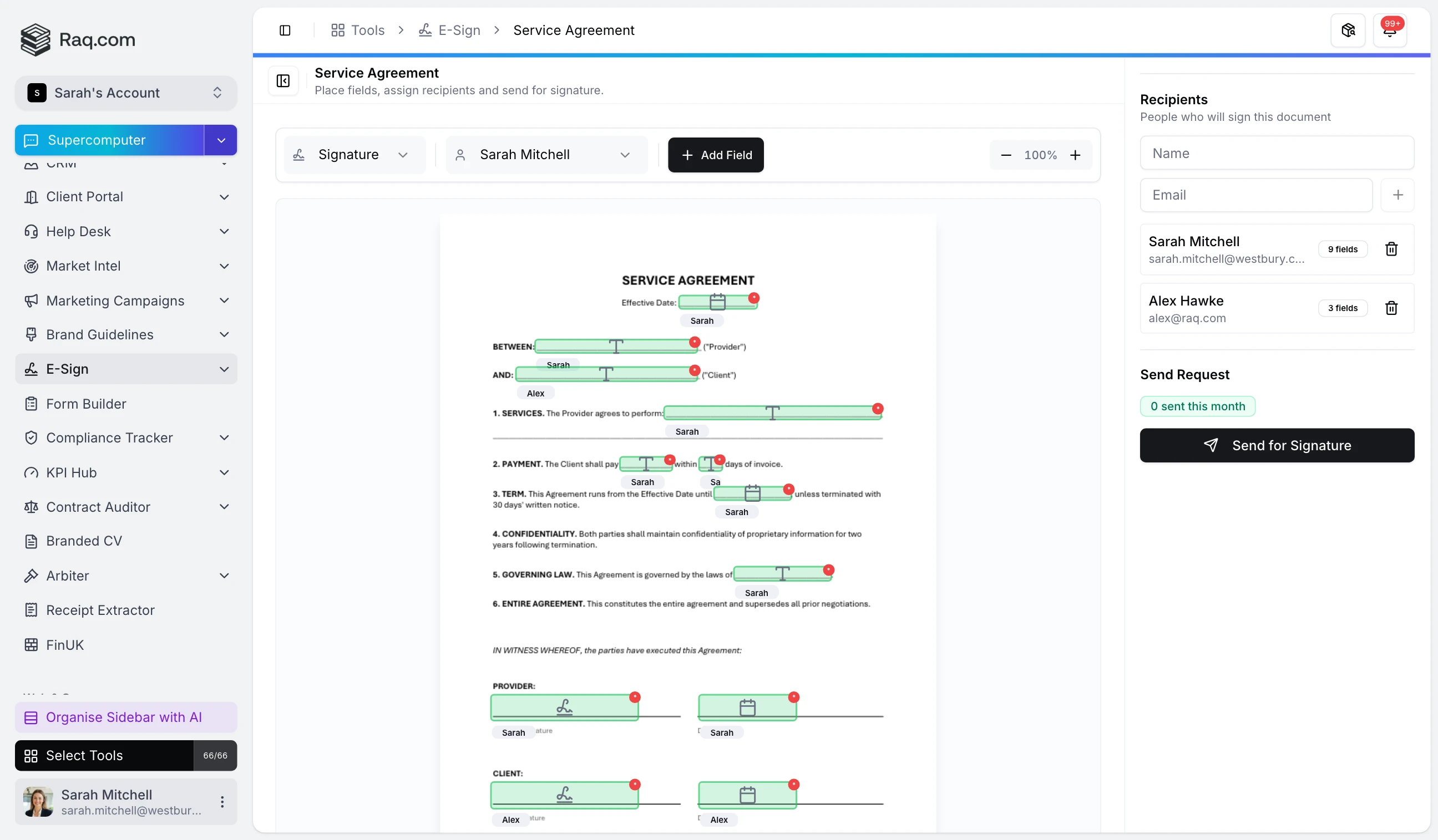
Task: Delete the Sarah Mitchell recipient with trash icon
Action: pyautogui.click(x=1391, y=249)
